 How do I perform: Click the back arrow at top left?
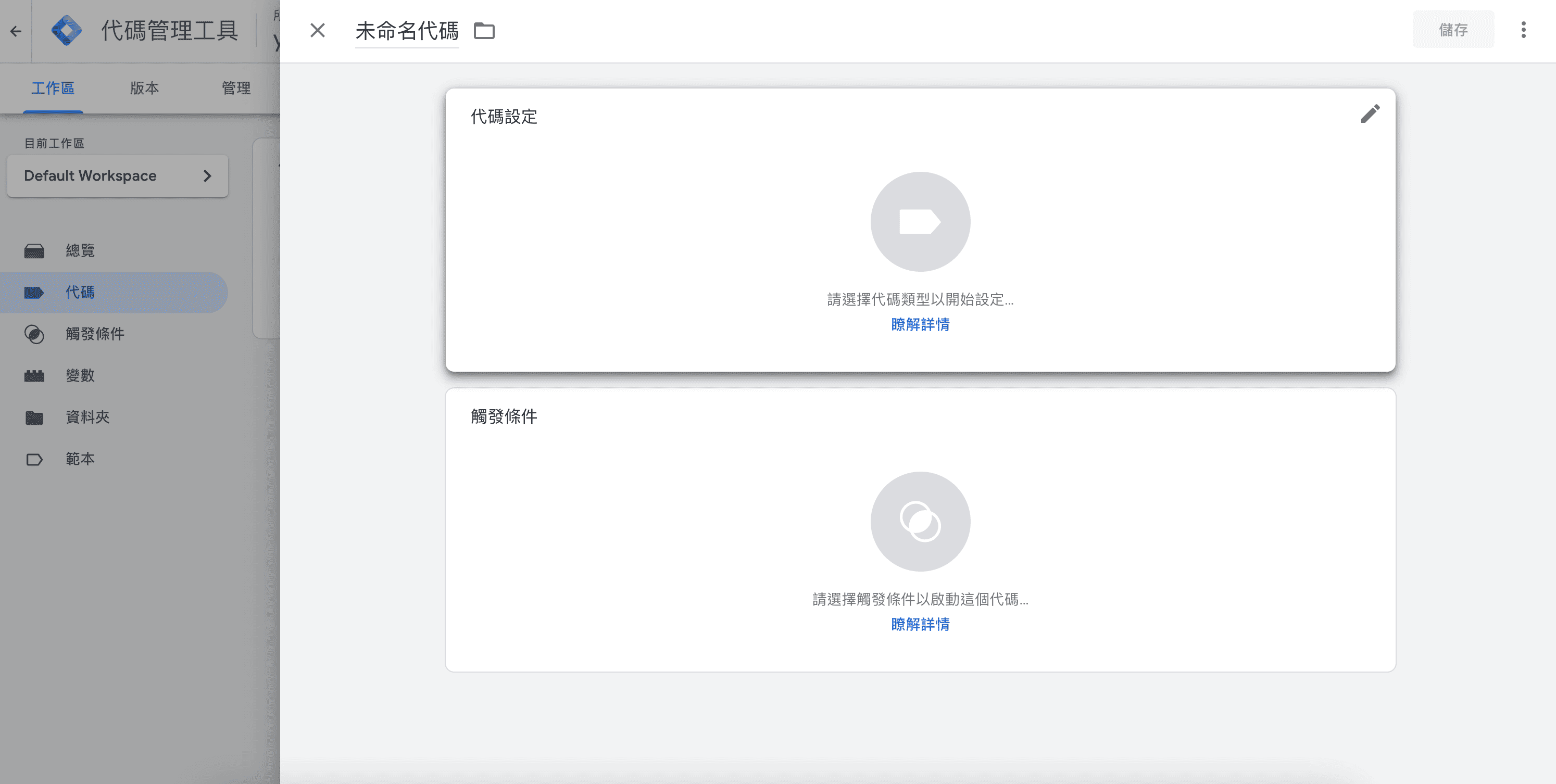[x=16, y=31]
